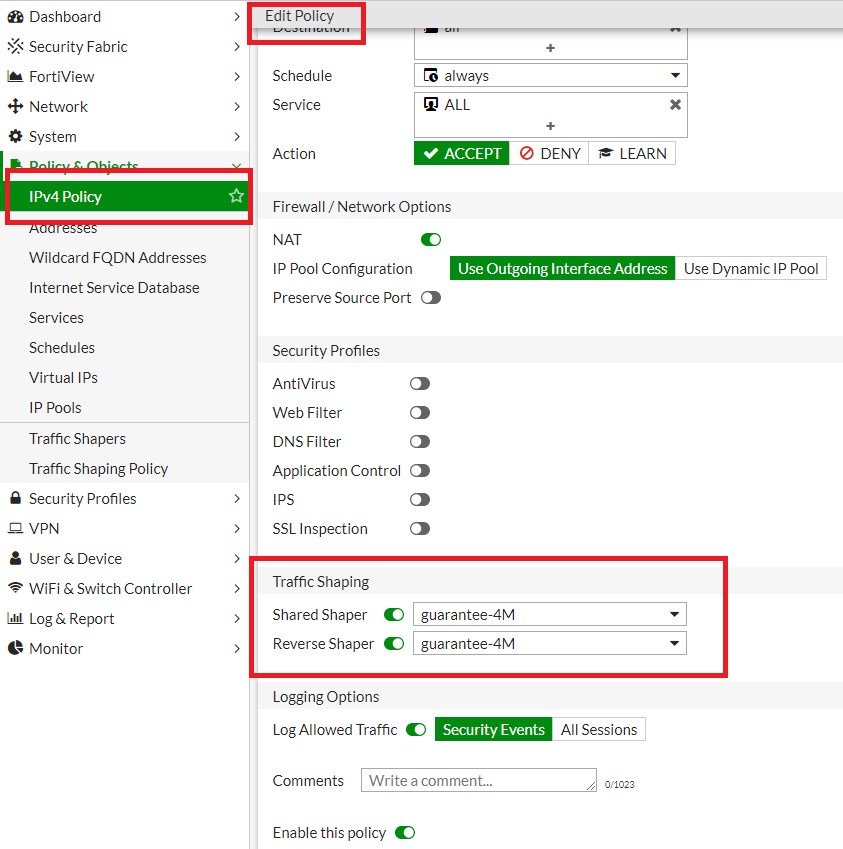843x849 pixels.
Task: Remove the ALL service with the X
Action: (x=675, y=105)
